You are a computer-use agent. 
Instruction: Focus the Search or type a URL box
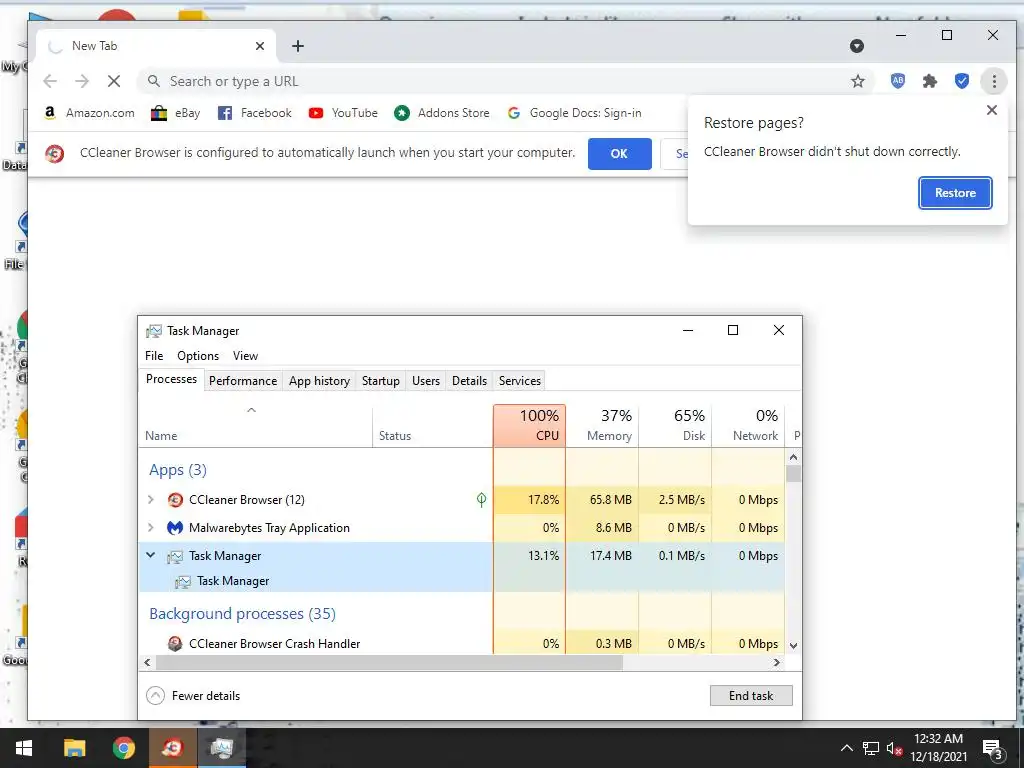(503, 81)
